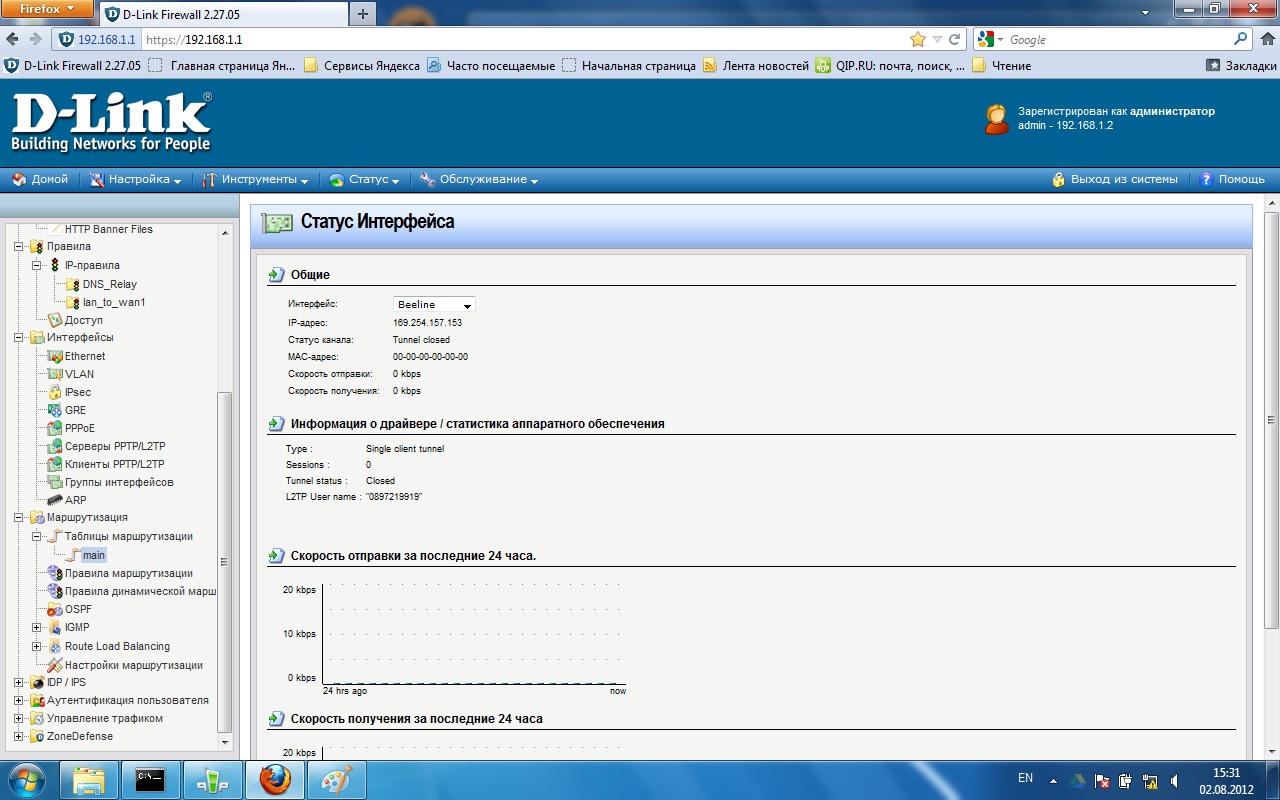Expand the IGMP tree node

(36, 628)
